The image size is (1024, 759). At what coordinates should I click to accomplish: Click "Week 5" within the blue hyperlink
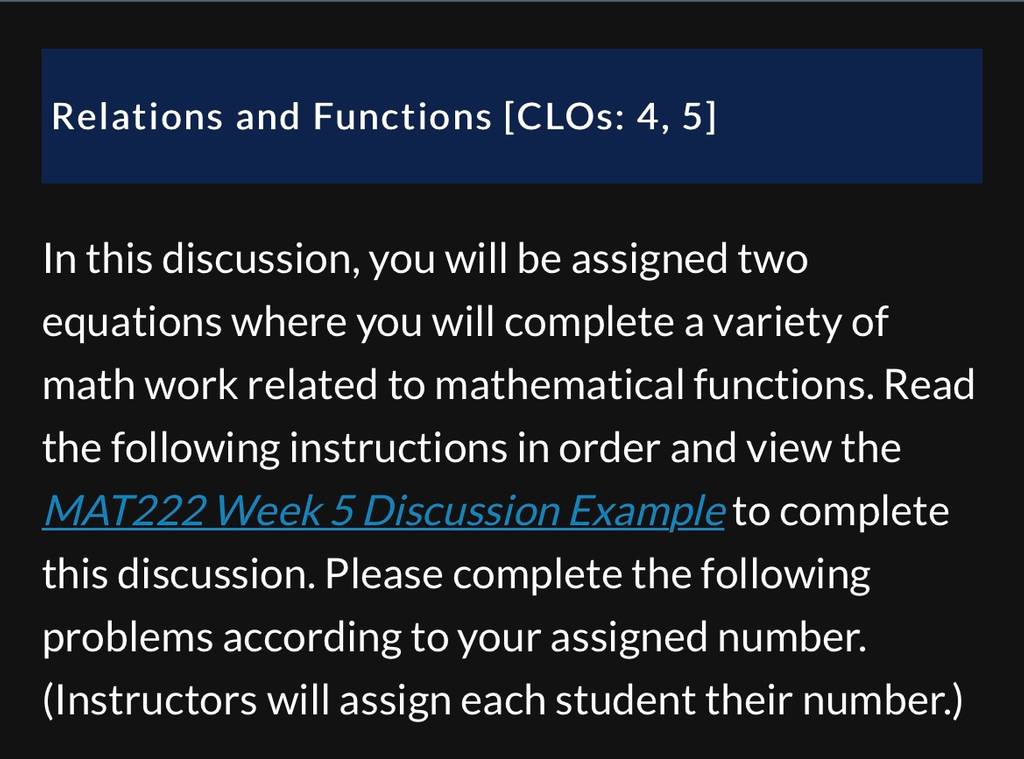click(285, 510)
